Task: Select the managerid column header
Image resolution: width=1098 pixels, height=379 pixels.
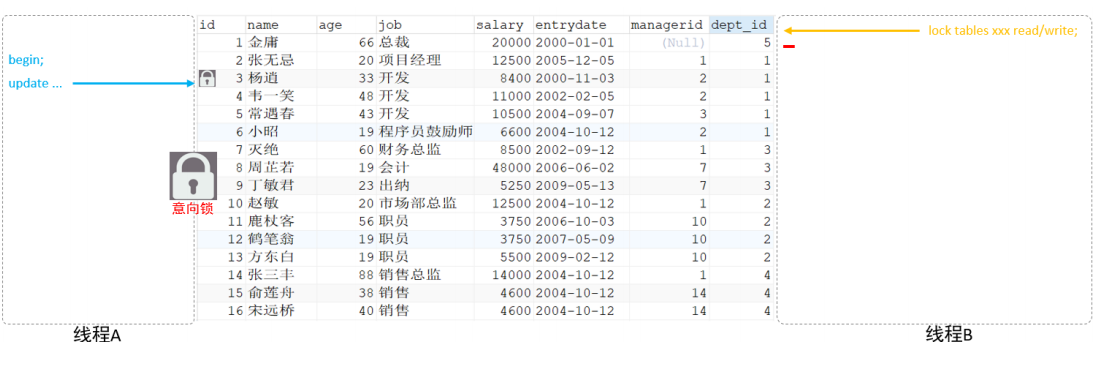Action: point(667,25)
